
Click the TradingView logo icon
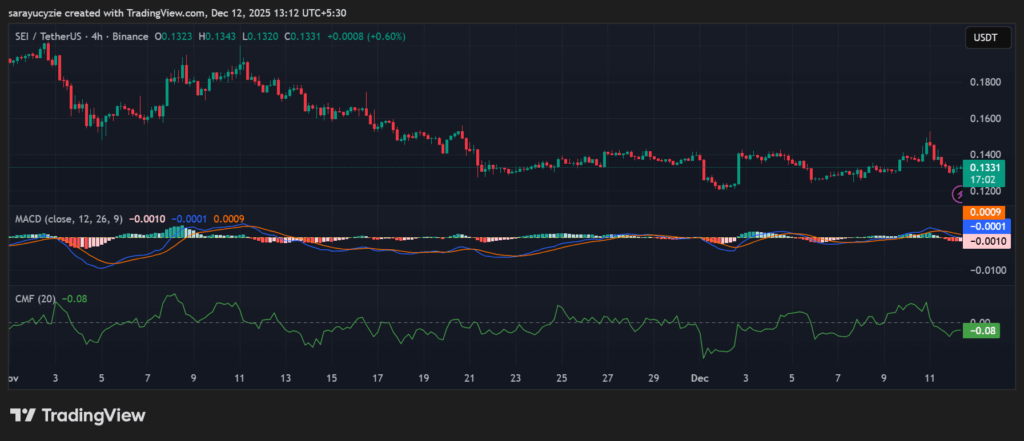(22, 415)
